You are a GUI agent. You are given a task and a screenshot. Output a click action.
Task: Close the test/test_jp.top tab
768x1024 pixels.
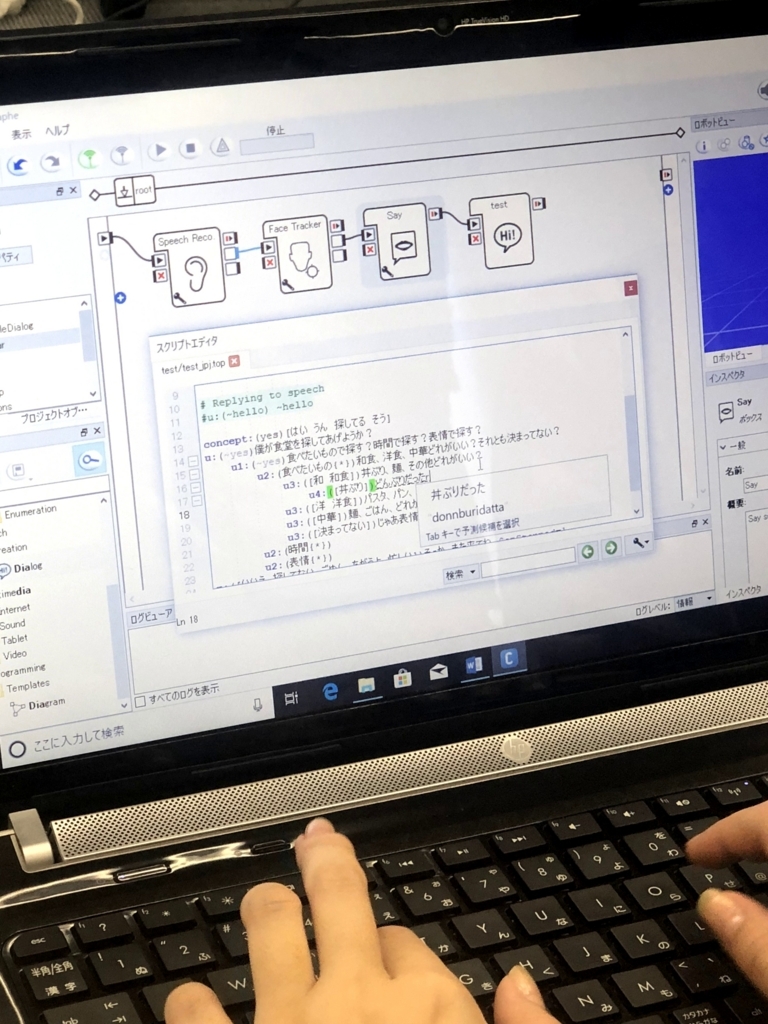tap(234, 360)
